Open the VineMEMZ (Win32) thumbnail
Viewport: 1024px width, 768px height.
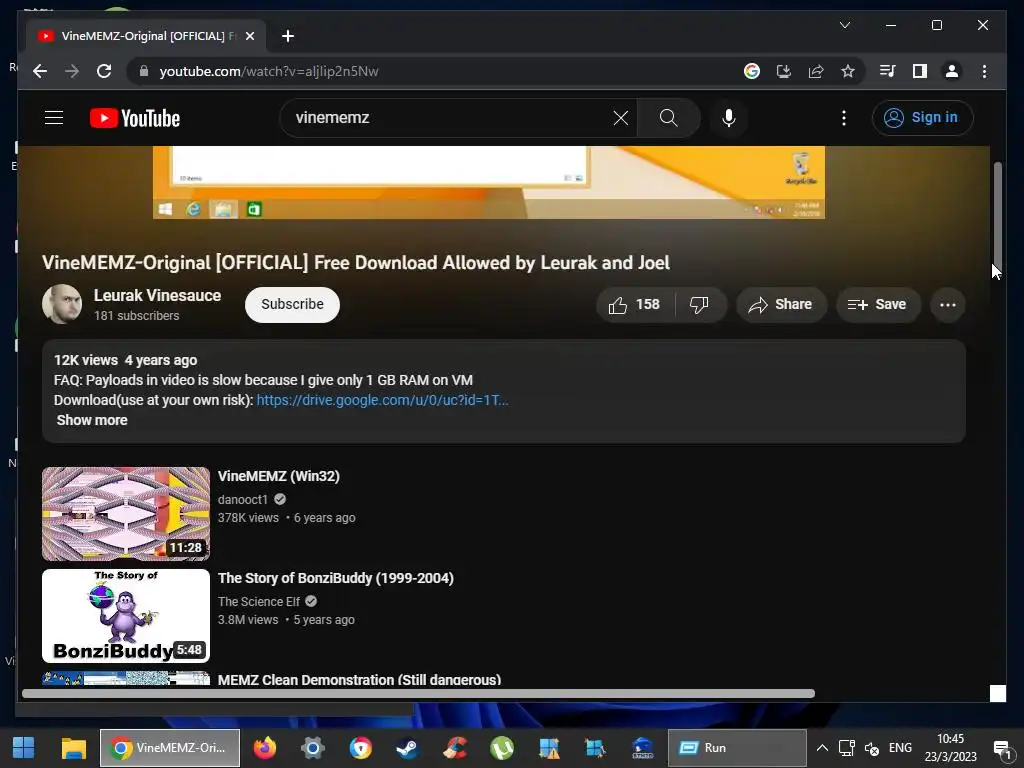(x=126, y=514)
